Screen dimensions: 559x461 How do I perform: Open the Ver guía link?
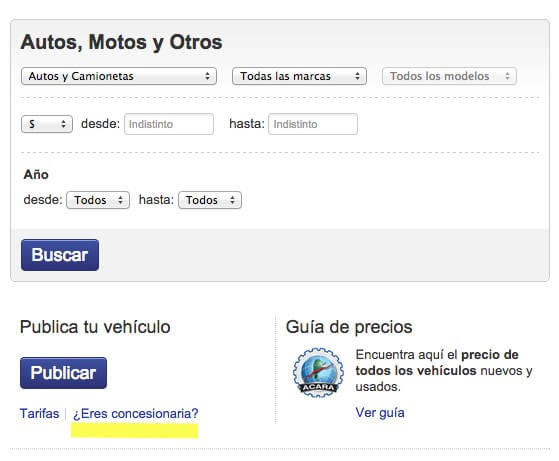[x=380, y=413]
